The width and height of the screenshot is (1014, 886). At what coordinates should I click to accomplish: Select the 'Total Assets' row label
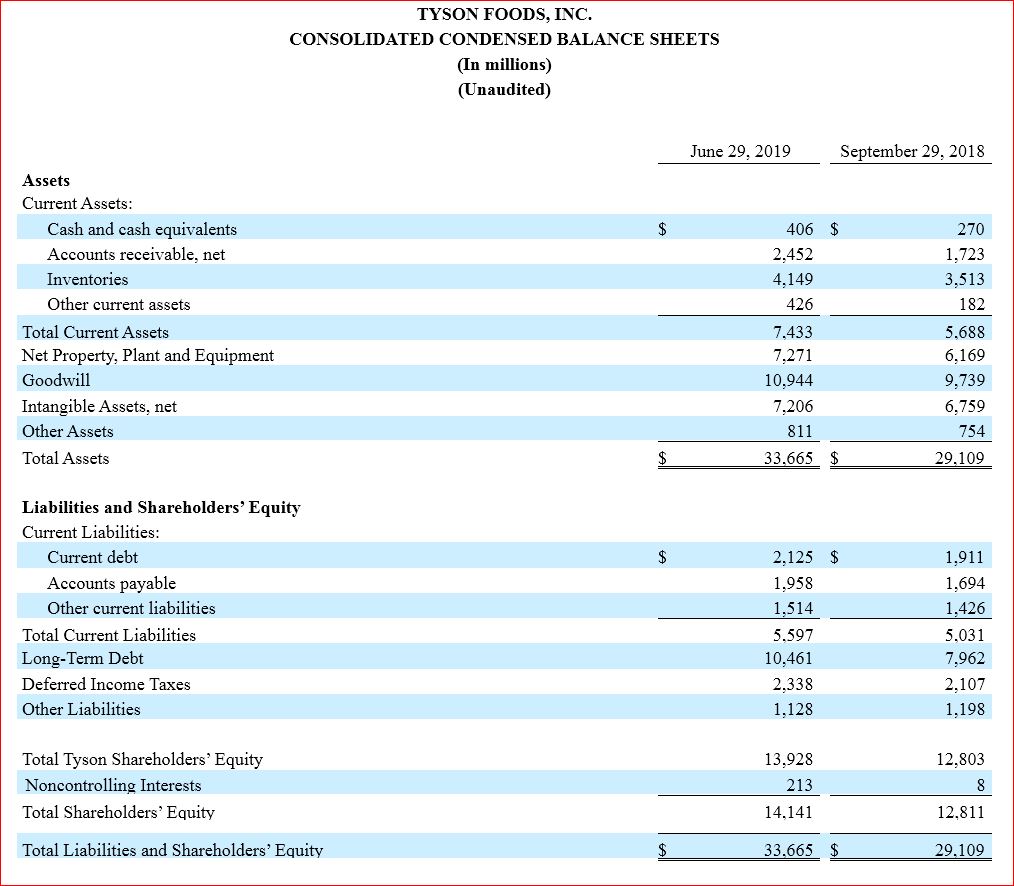(65, 459)
